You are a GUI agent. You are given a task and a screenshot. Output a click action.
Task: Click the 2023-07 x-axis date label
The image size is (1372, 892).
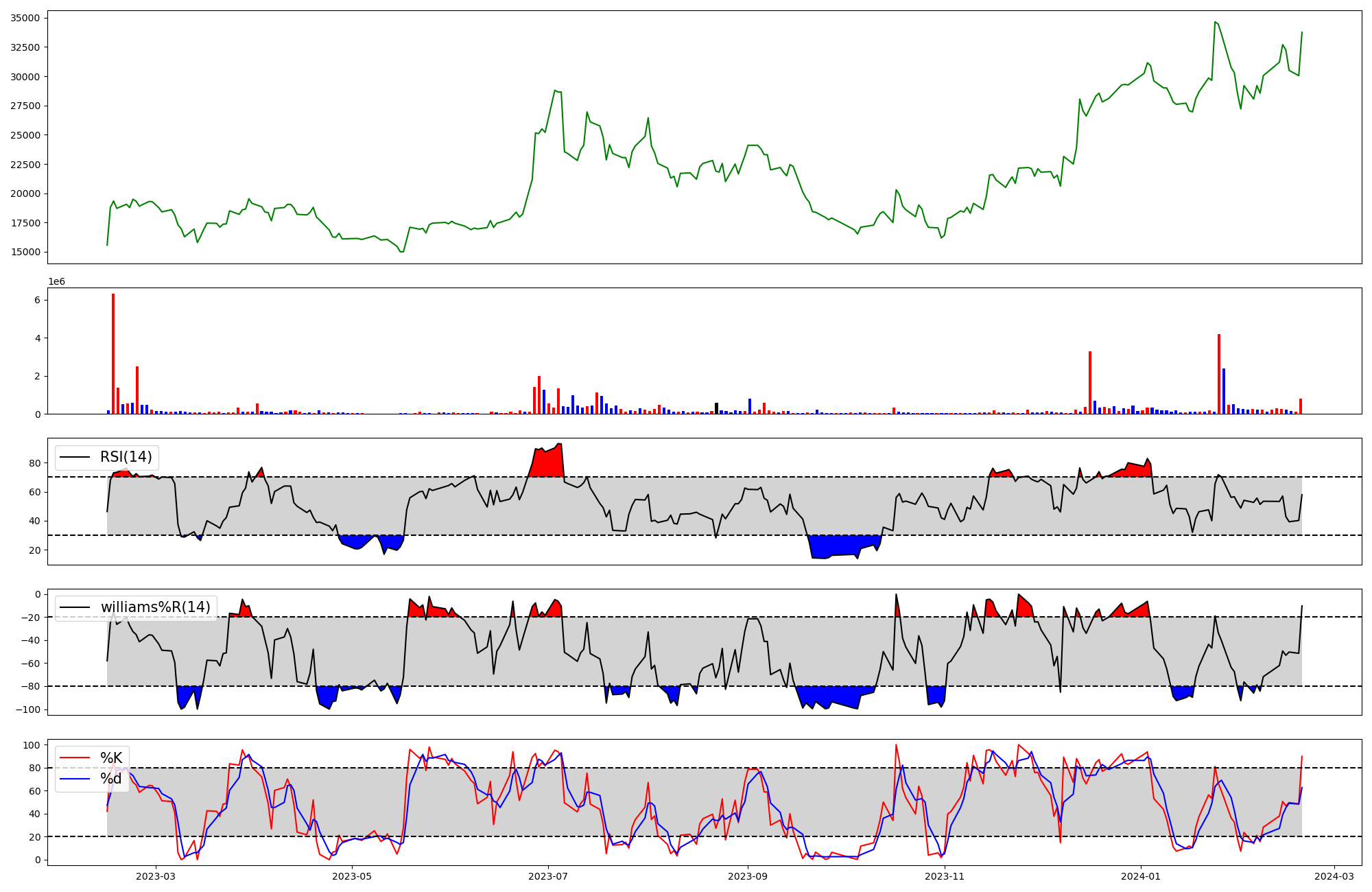tap(548, 876)
